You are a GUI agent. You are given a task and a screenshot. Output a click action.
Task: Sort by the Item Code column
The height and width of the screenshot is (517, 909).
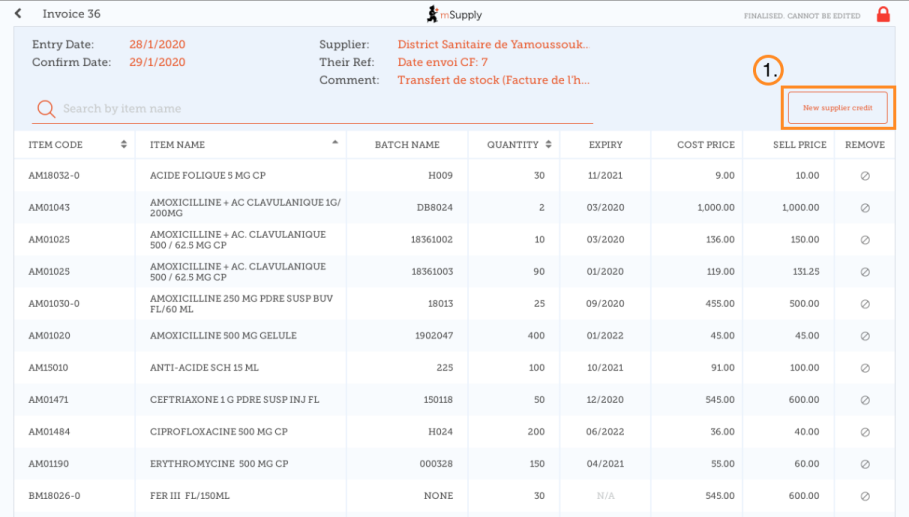click(77, 145)
